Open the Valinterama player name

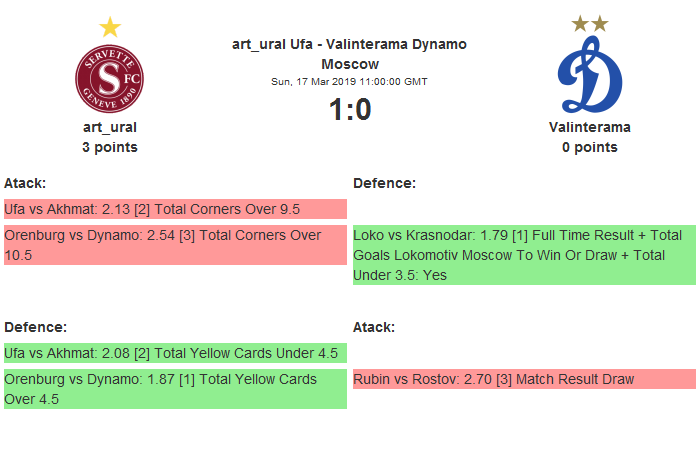[589, 127]
